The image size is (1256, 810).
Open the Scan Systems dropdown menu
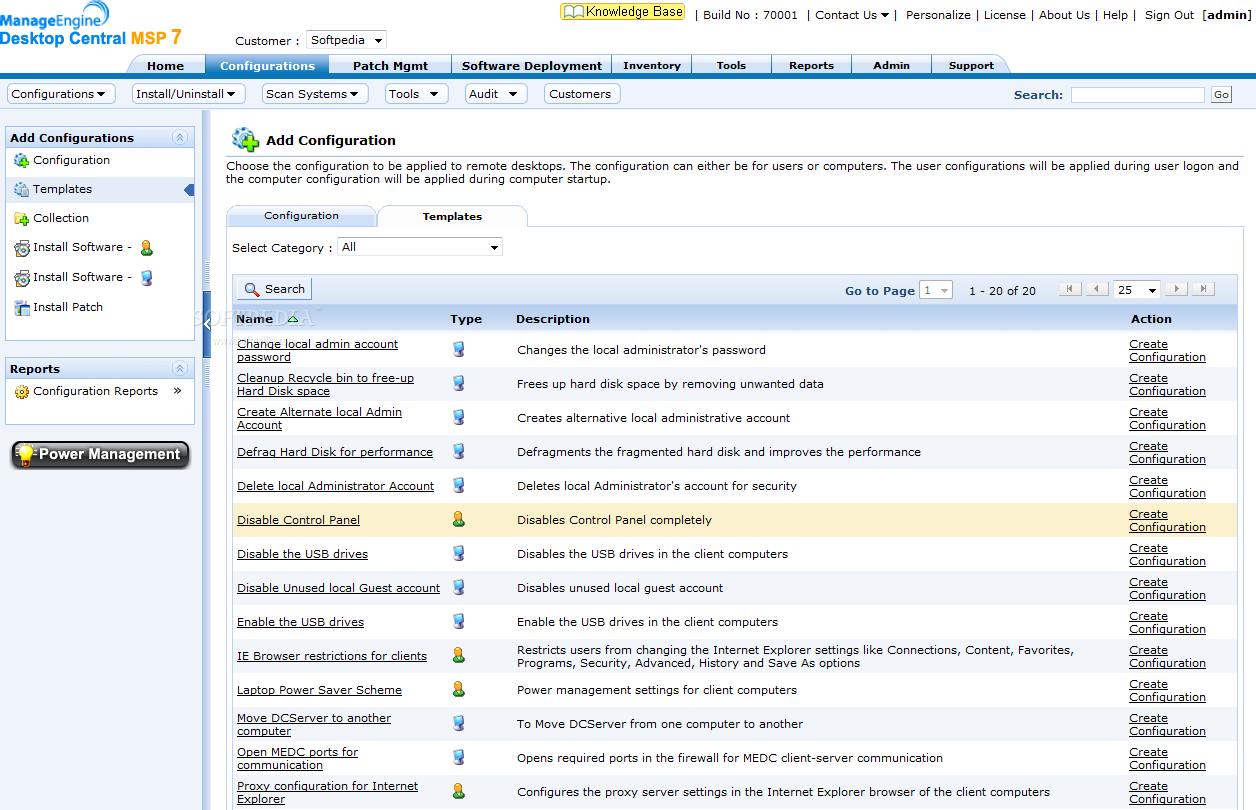pyautogui.click(x=315, y=94)
